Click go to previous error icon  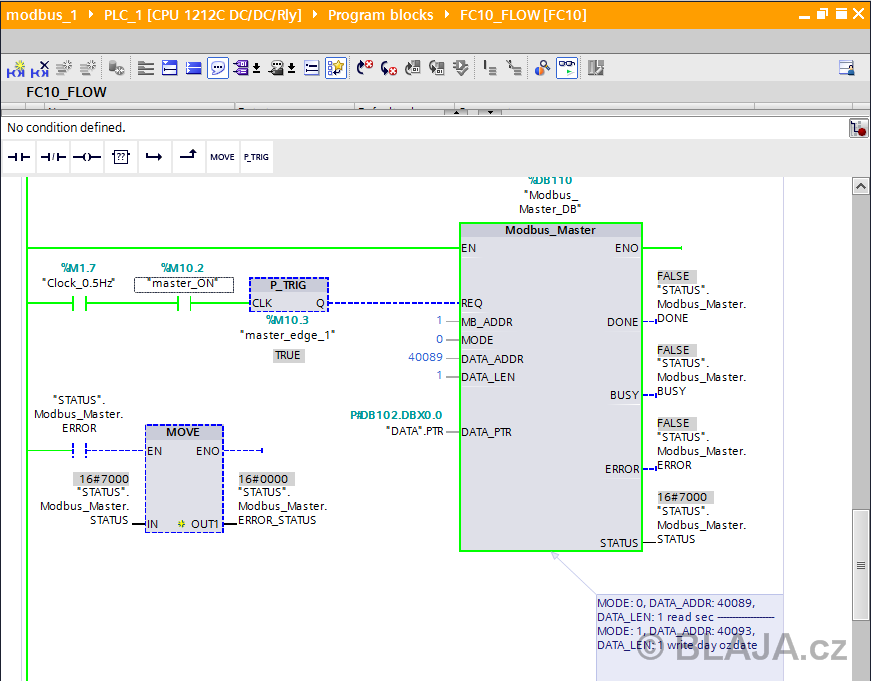(388, 68)
